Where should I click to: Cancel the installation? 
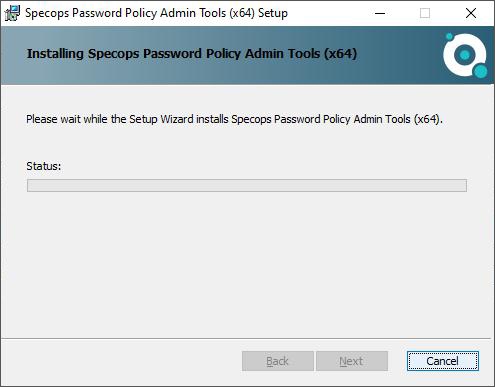click(443, 361)
